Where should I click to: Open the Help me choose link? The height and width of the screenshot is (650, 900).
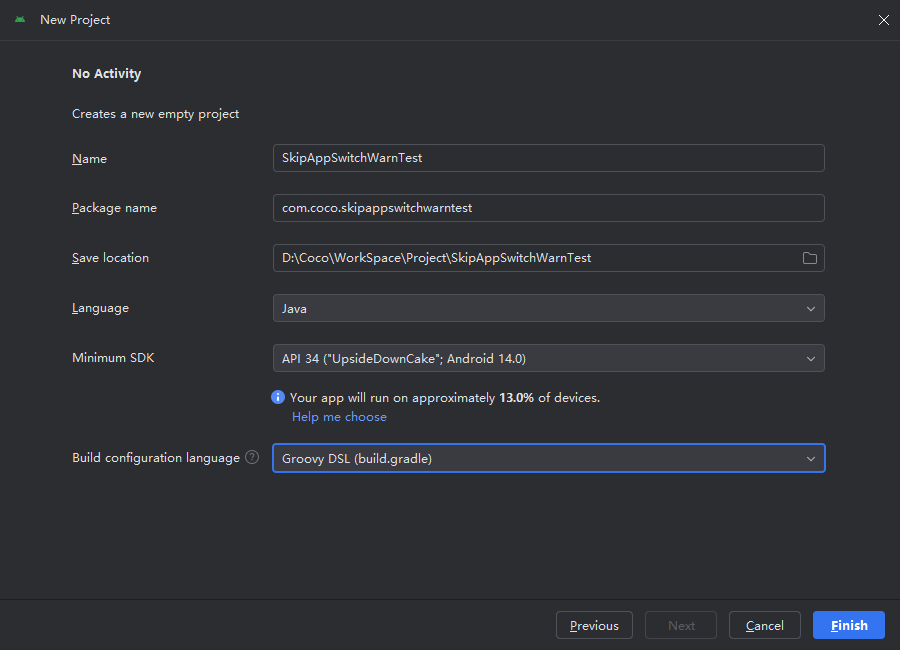[339, 417]
